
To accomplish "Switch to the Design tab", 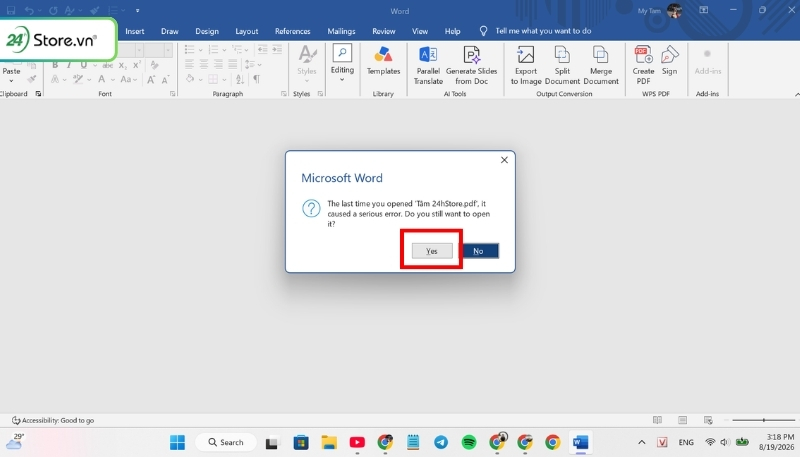I will pyautogui.click(x=207, y=31).
